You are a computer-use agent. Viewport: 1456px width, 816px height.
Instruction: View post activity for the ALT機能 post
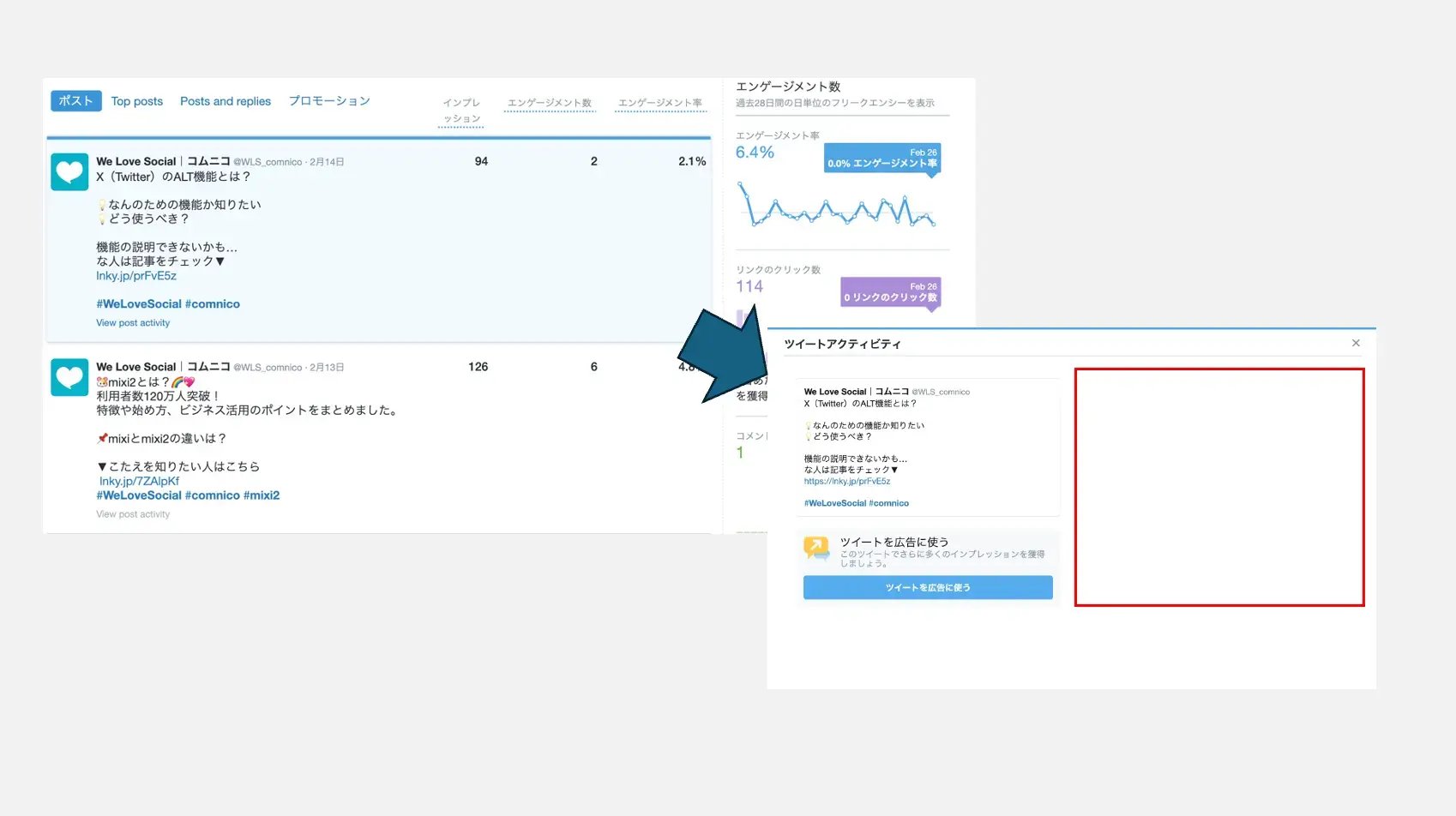point(133,323)
